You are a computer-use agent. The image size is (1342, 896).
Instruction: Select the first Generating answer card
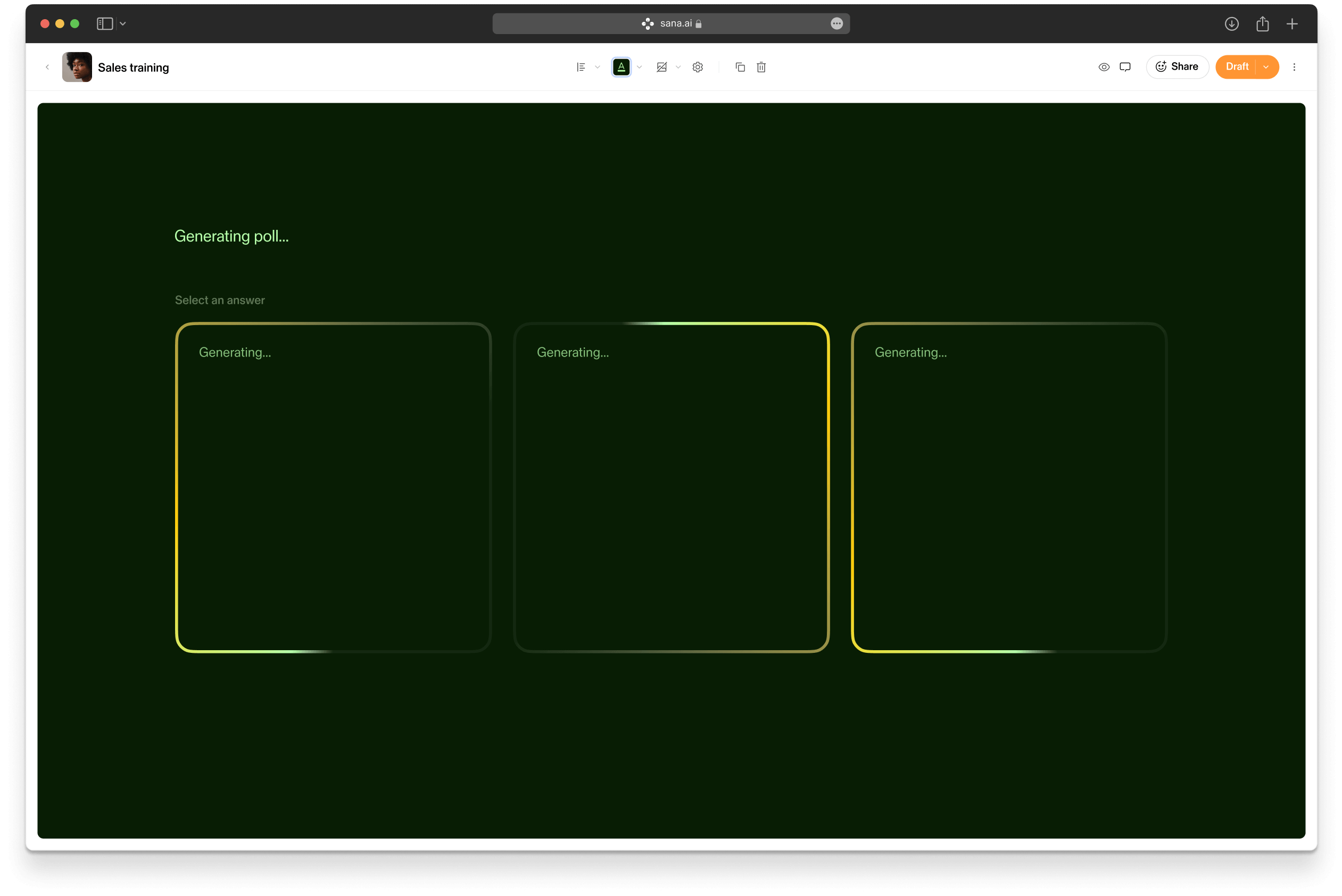[333, 487]
